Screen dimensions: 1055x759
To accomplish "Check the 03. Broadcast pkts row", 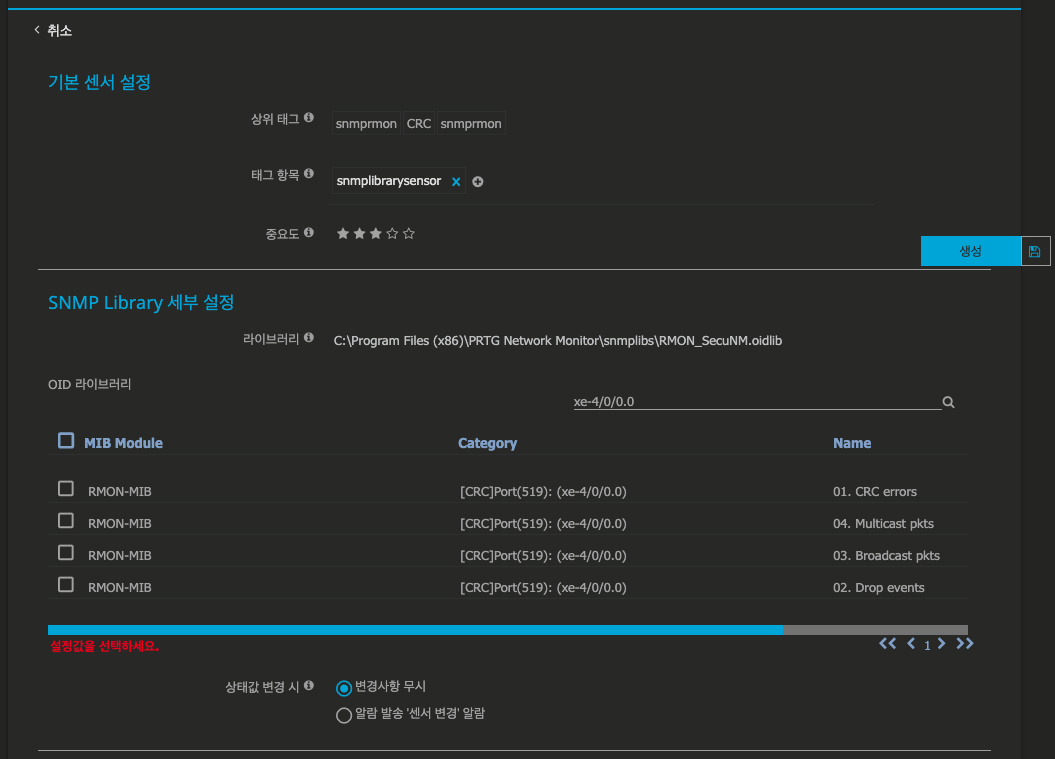I will [66, 552].
